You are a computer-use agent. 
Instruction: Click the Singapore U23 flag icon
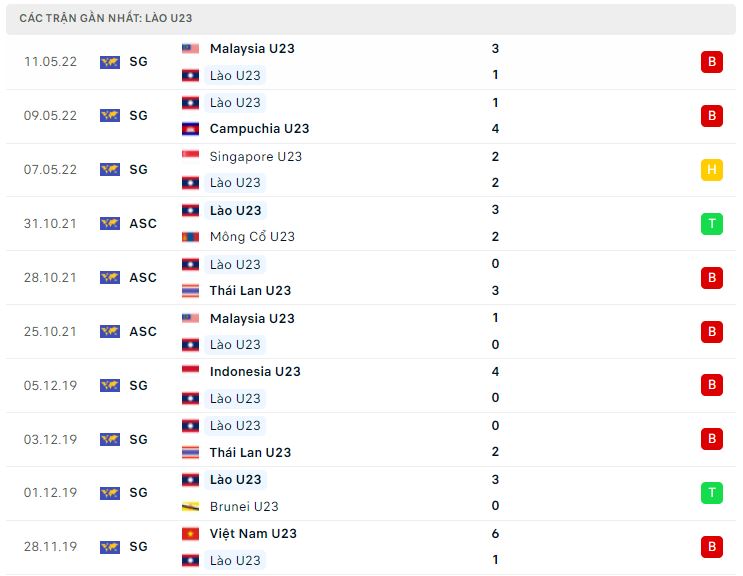click(x=190, y=156)
